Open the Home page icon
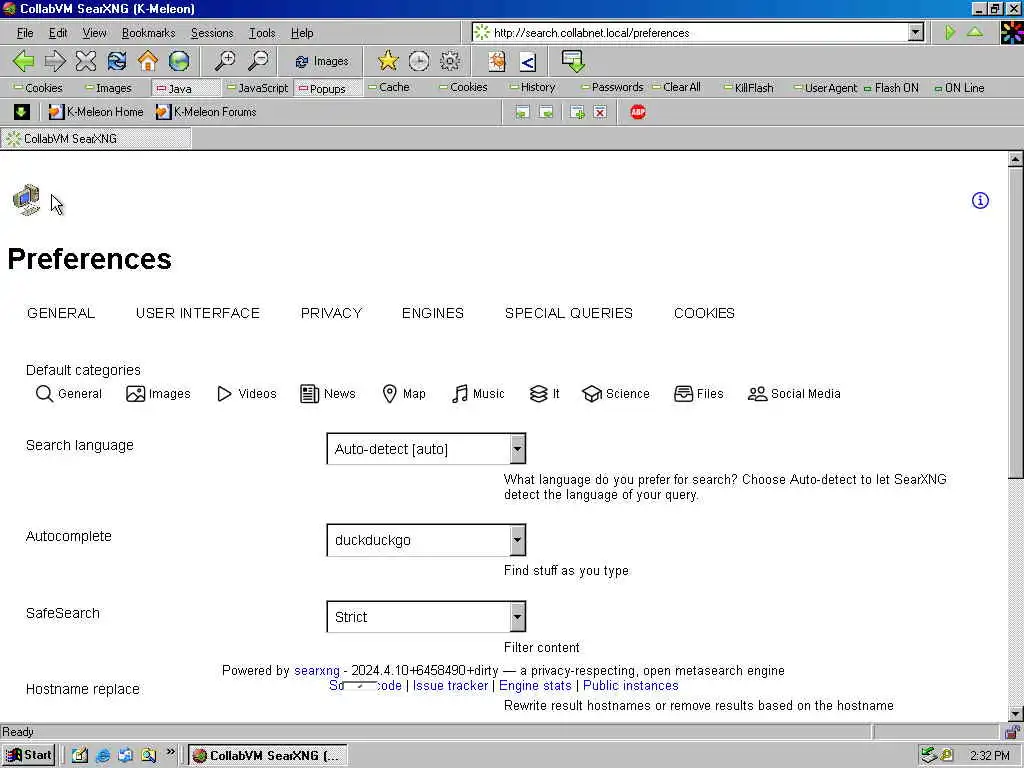The height and width of the screenshot is (768, 1024). pyautogui.click(x=148, y=61)
